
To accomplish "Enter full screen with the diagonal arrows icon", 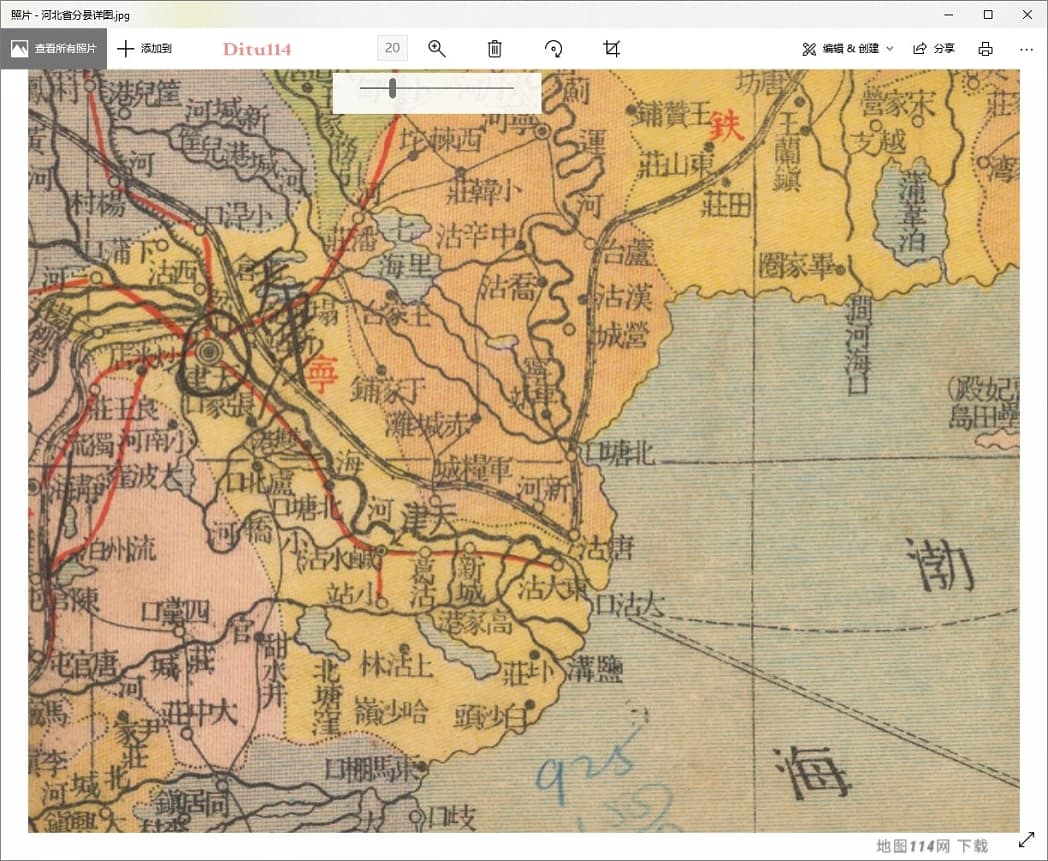I will 1026,840.
